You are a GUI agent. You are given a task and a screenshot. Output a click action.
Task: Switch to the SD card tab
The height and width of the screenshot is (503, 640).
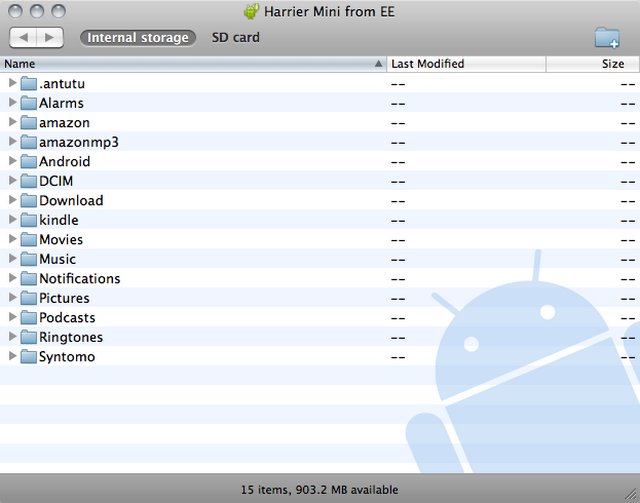235,38
